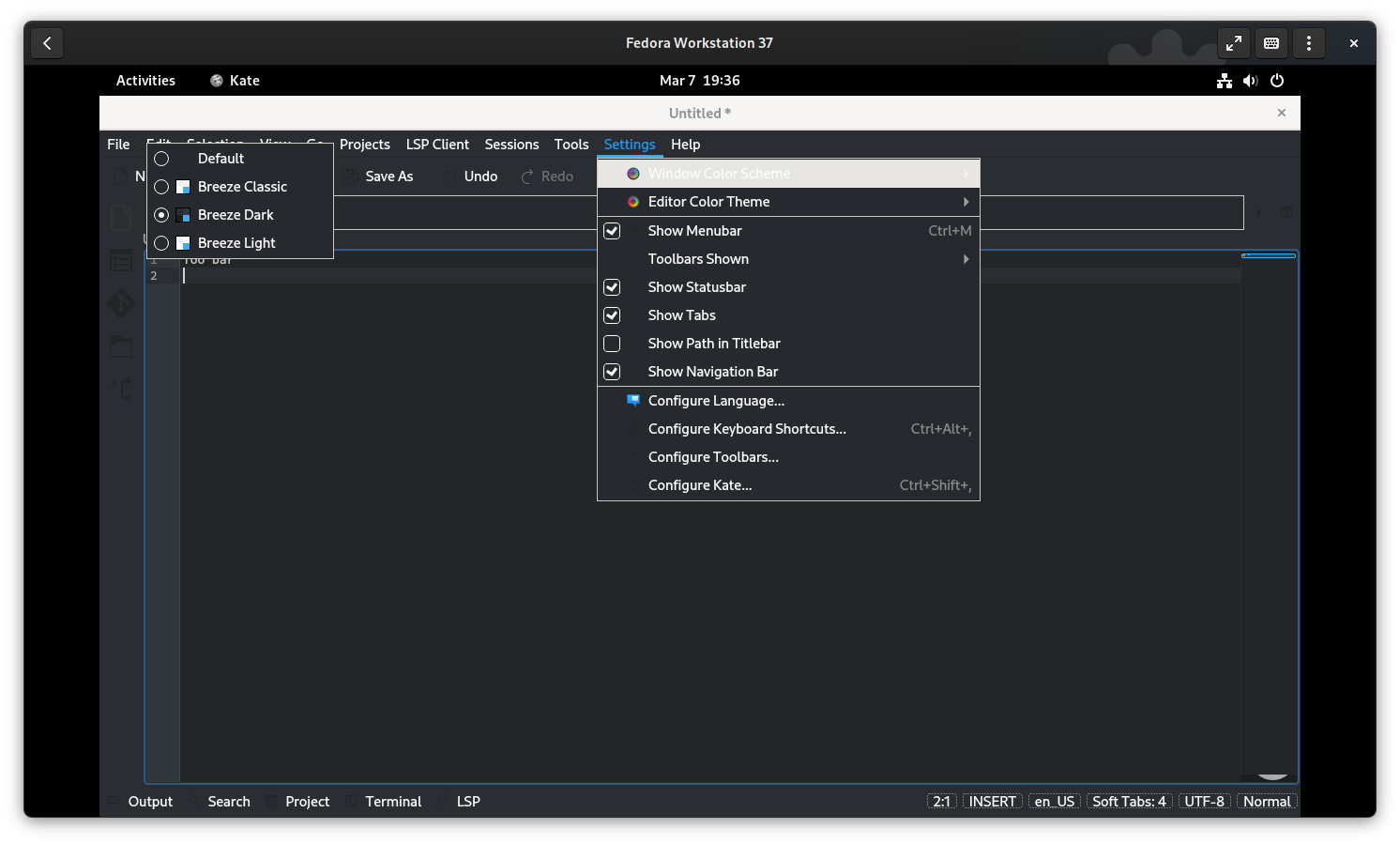Expand Window Color Scheme submenu arrow
The height and width of the screenshot is (844, 1400).
click(x=966, y=174)
